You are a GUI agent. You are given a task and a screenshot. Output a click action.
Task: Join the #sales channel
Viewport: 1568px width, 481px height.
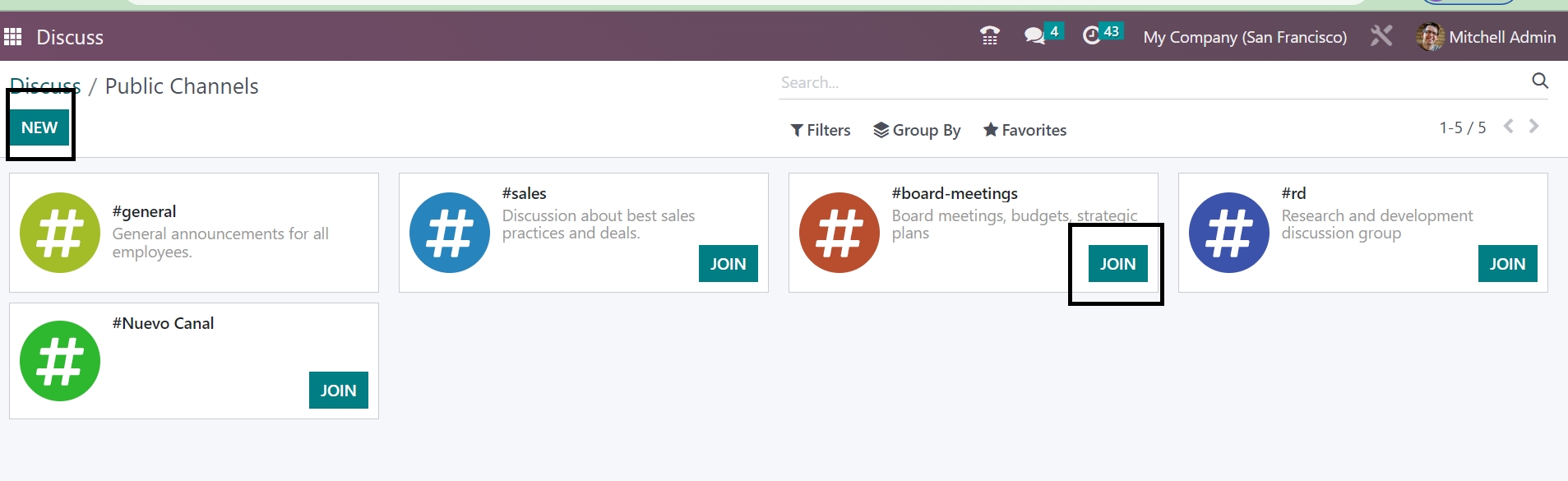coord(728,264)
